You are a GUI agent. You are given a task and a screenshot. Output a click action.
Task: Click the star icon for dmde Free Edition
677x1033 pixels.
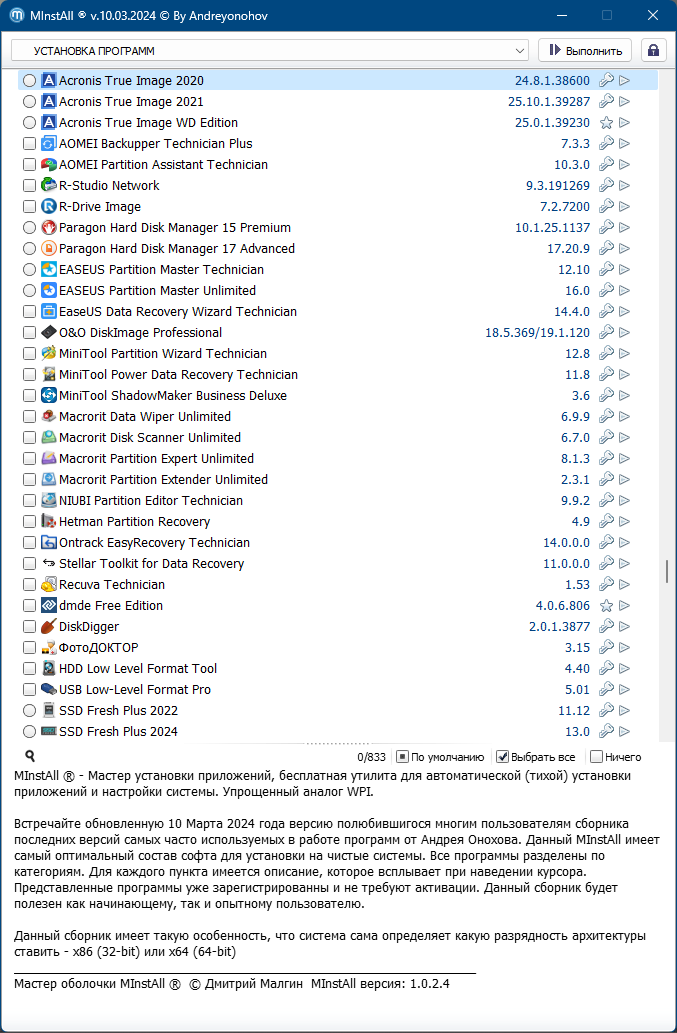(606, 606)
